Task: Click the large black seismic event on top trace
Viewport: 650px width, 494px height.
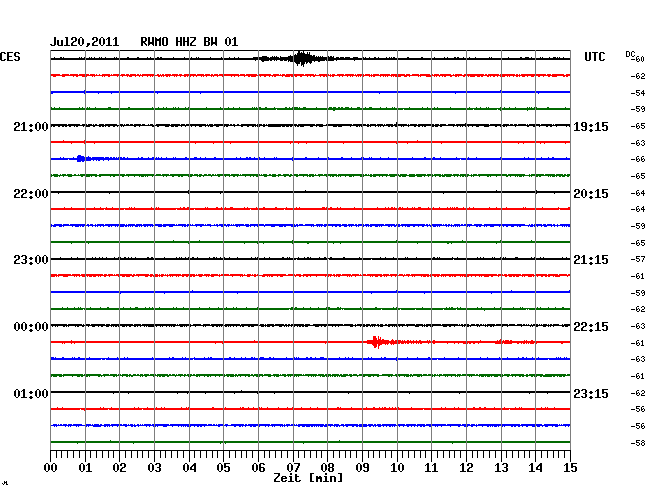Action: click(x=304, y=58)
